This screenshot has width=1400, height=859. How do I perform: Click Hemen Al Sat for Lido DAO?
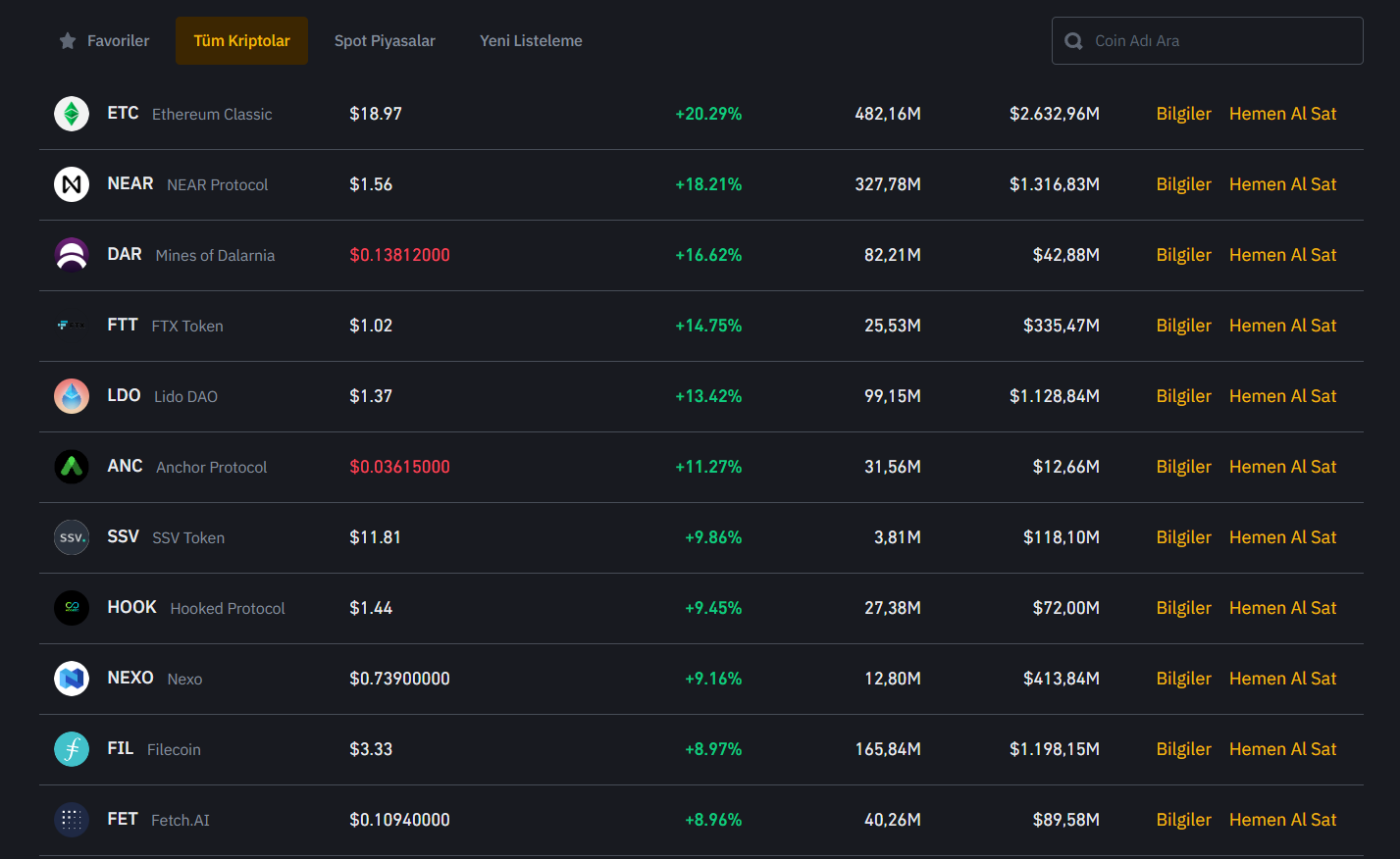click(x=1282, y=396)
